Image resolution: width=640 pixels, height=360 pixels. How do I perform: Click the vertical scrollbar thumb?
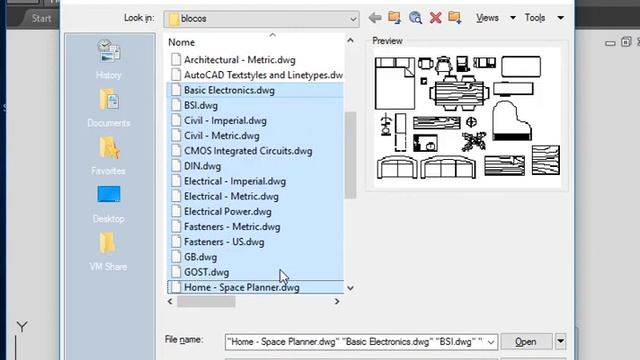(350, 155)
